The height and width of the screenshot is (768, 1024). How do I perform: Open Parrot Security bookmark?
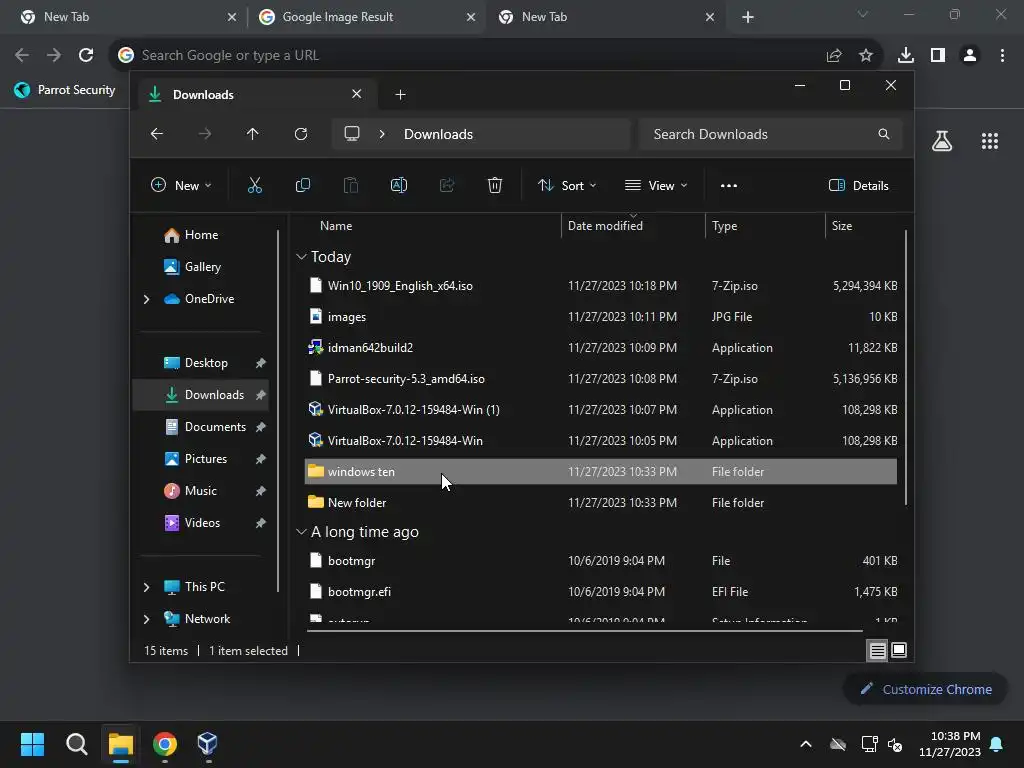click(65, 90)
